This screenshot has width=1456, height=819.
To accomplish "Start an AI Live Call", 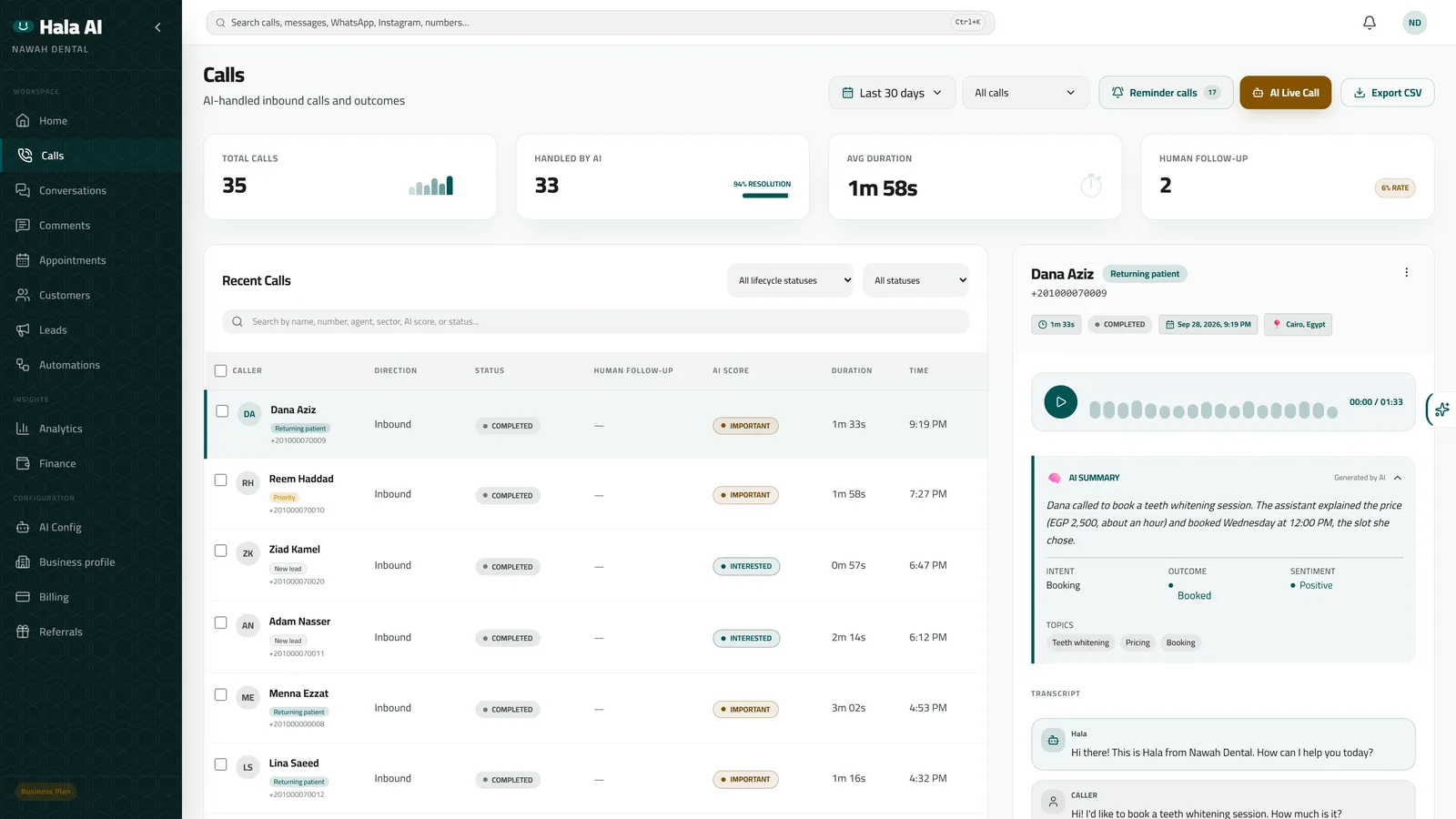I will pyautogui.click(x=1286, y=93).
